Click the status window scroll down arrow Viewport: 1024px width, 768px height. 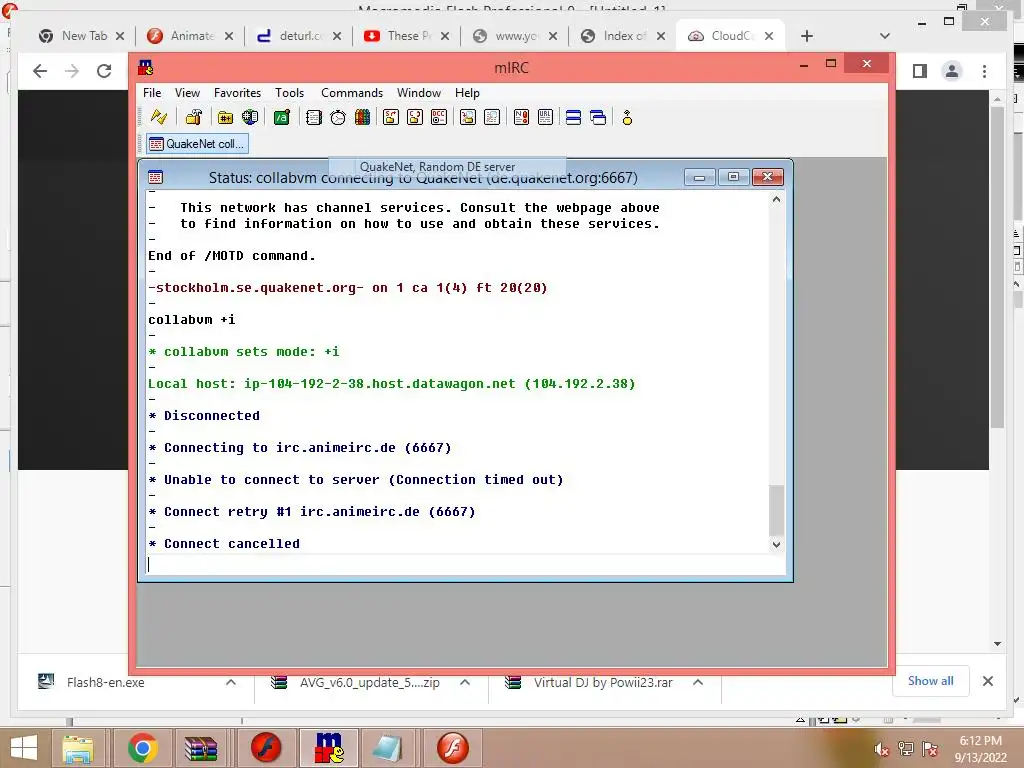776,545
